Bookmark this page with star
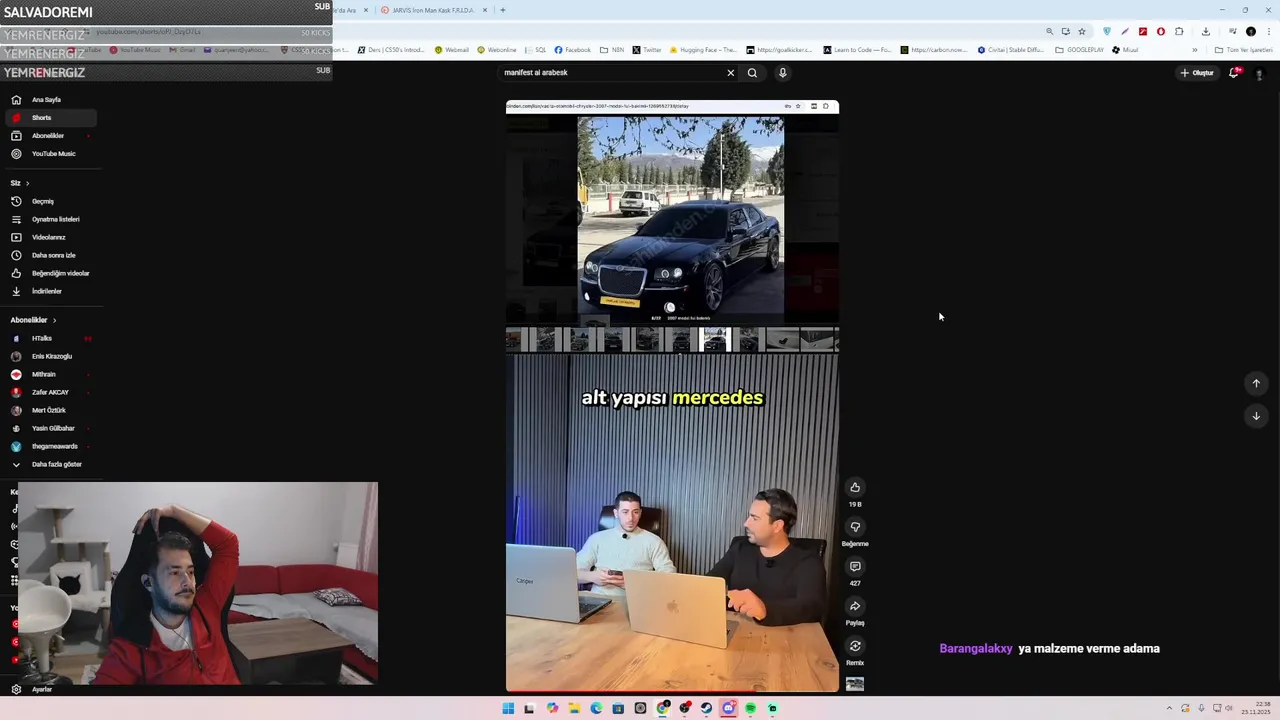The image size is (1280, 720). (1082, 31)
